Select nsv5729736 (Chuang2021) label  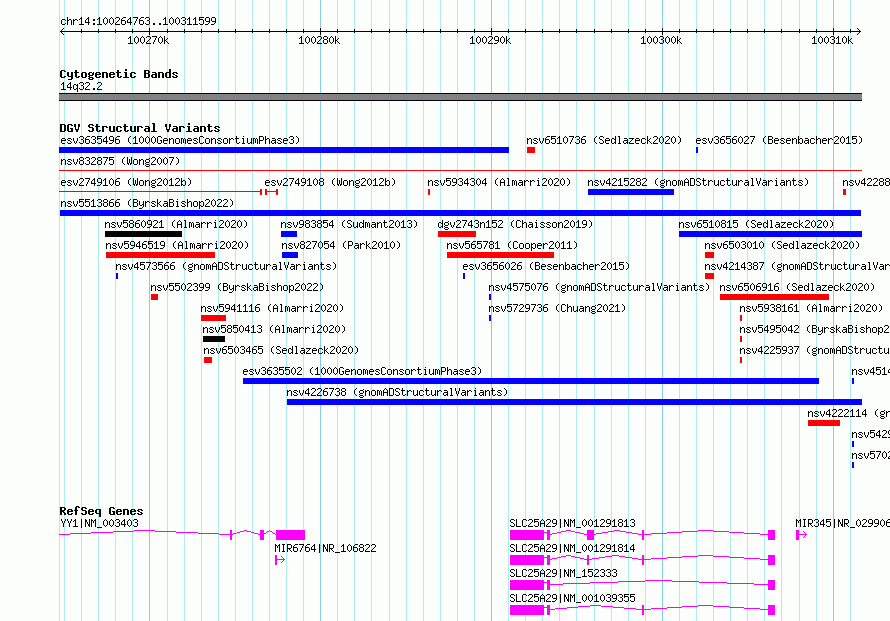[x=557, y=308]
